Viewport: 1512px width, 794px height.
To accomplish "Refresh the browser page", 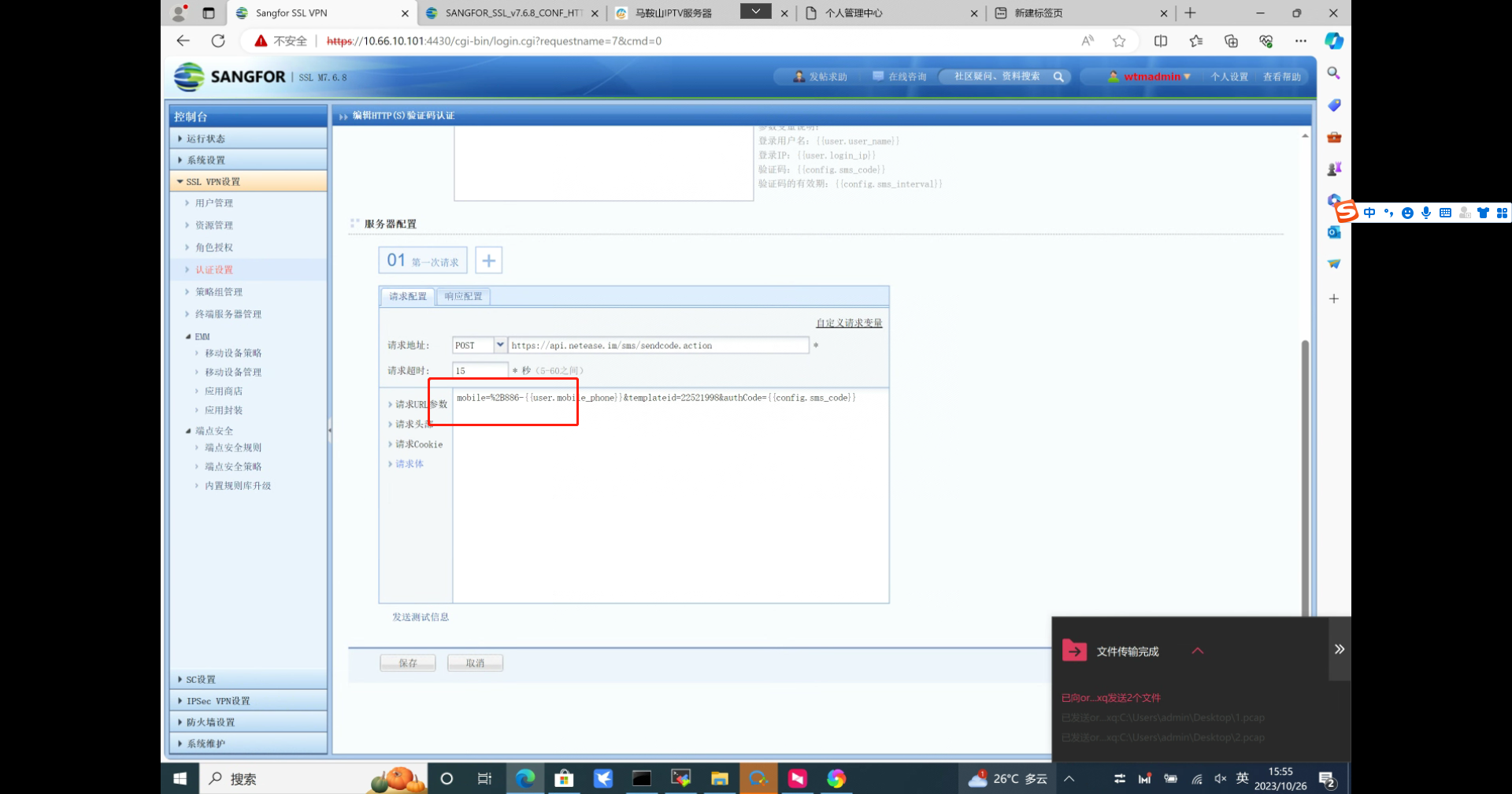I will tap(218, 41).
